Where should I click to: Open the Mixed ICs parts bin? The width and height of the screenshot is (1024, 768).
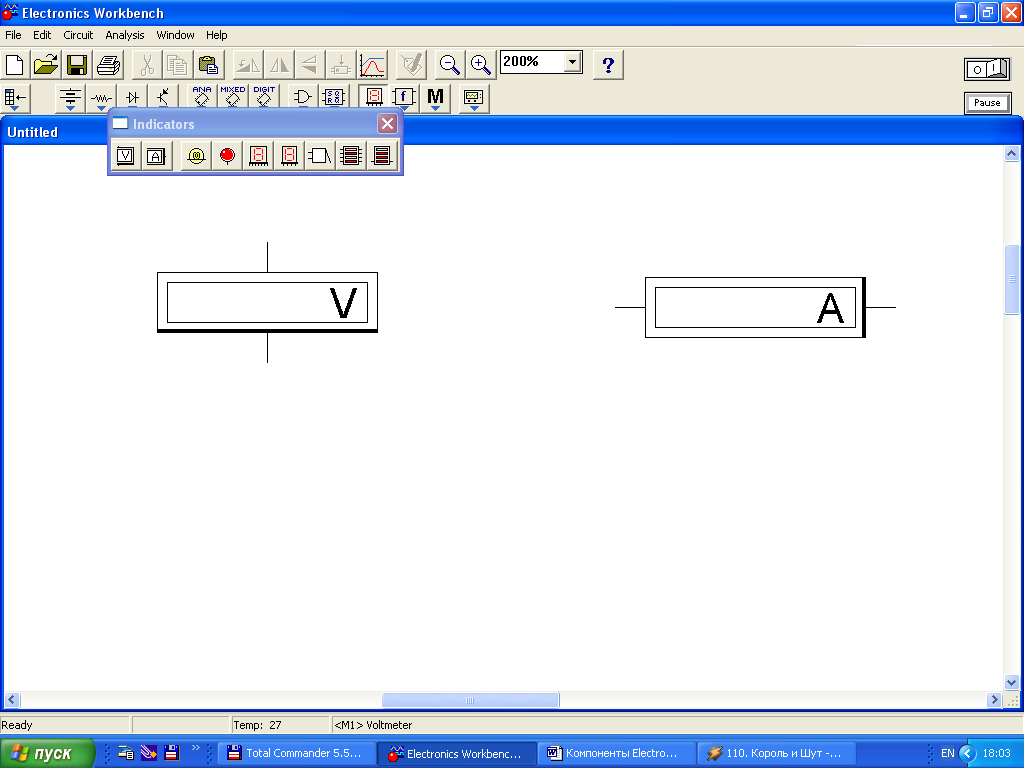[x=232, y=97]
